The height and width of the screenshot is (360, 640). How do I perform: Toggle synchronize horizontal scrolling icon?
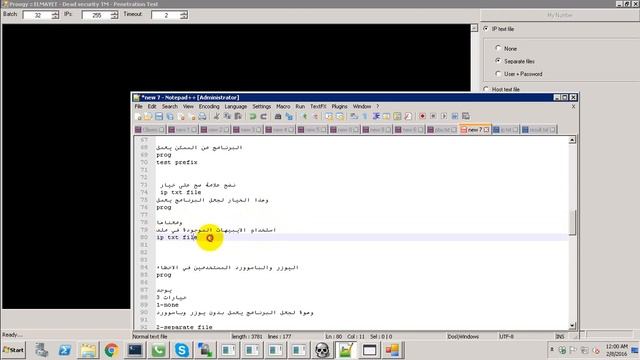[x=340, y=117]
